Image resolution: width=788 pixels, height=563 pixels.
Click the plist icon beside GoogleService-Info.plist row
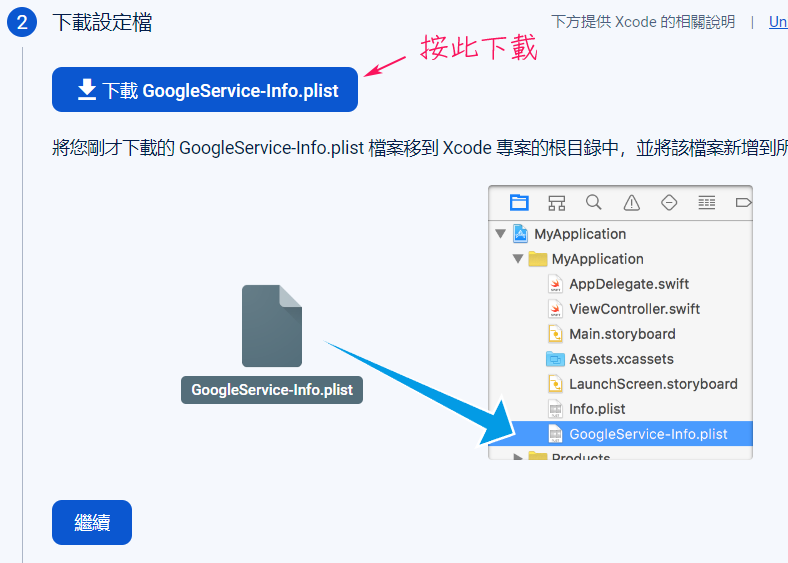(555, 434)
